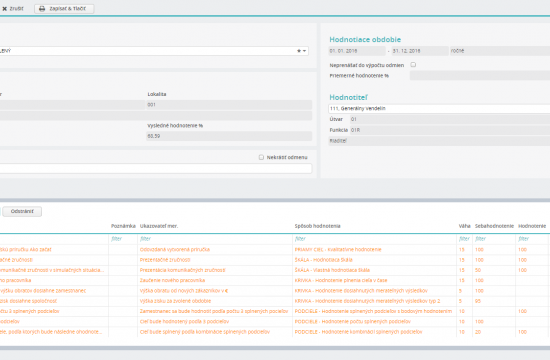Select the Prezentačné zručnosti indicator cell

point(215,260)
